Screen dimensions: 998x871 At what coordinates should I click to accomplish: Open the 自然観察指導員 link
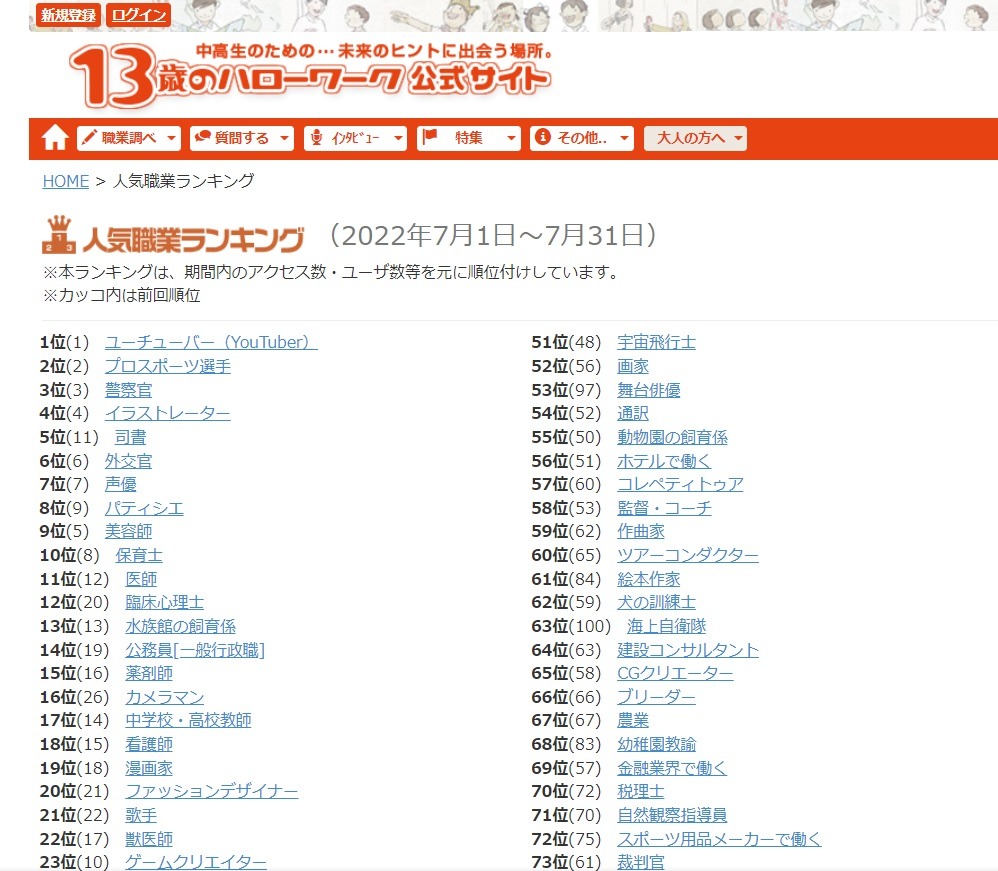coord(672,816)
